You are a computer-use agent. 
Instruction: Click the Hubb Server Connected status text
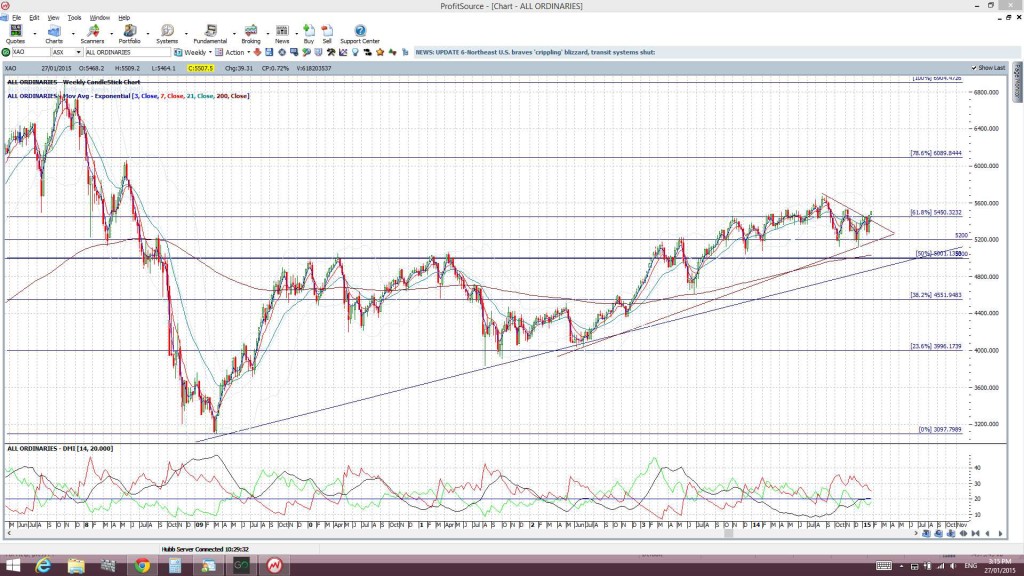click(x=205, y=549)
